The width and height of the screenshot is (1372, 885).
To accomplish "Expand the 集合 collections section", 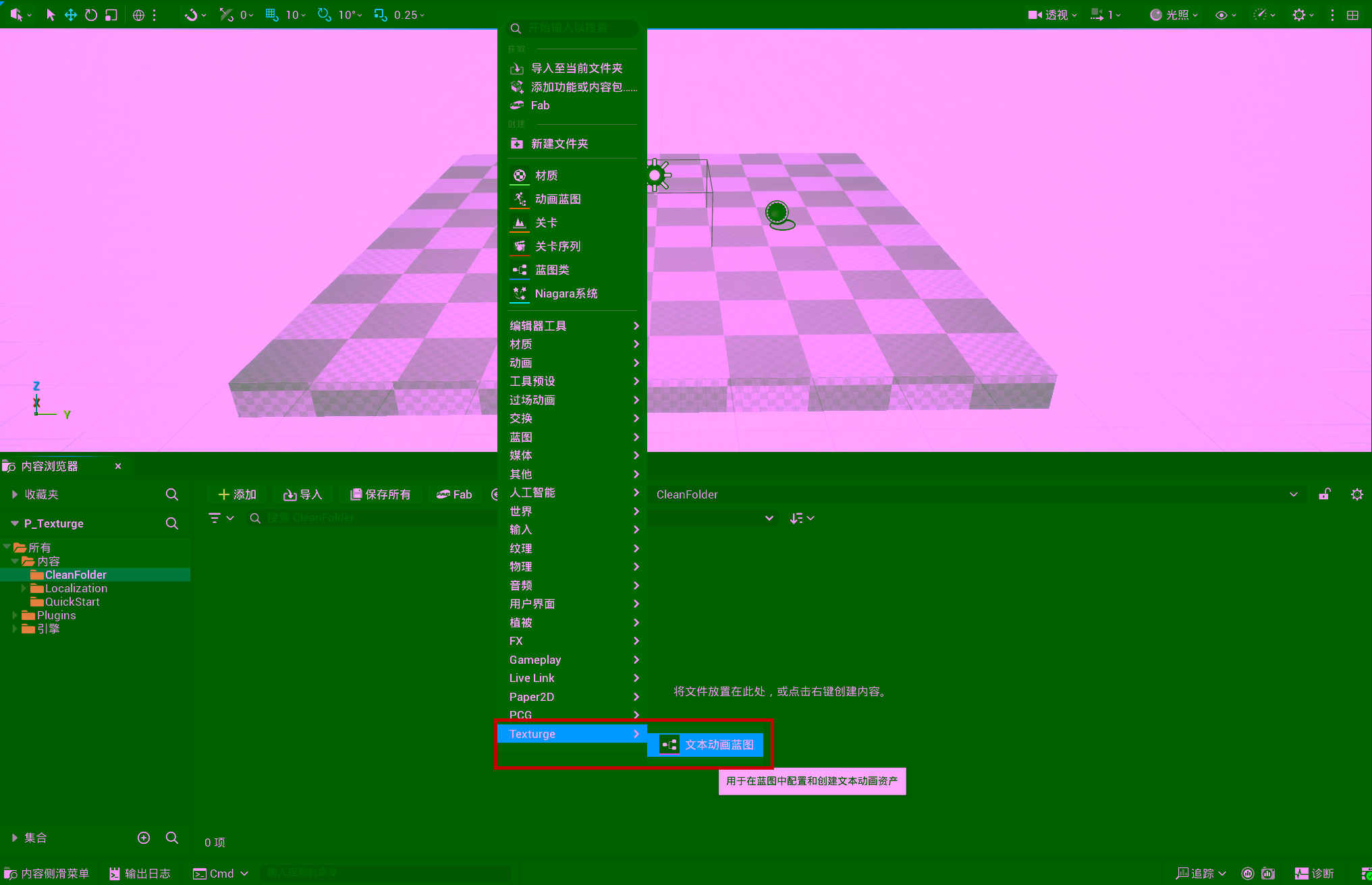I will tap(14, 838).
